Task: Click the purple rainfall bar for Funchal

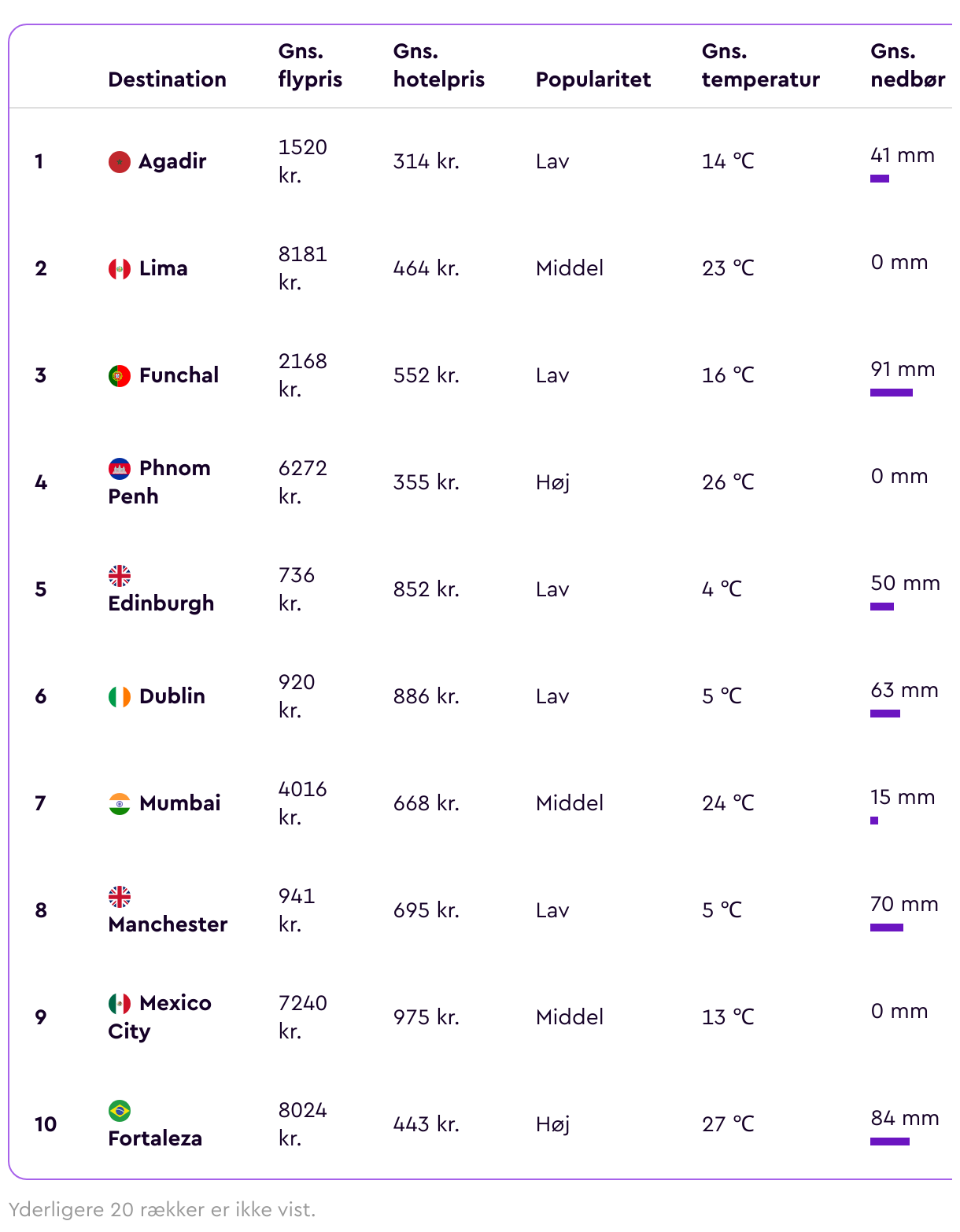Action: (892, 393)
